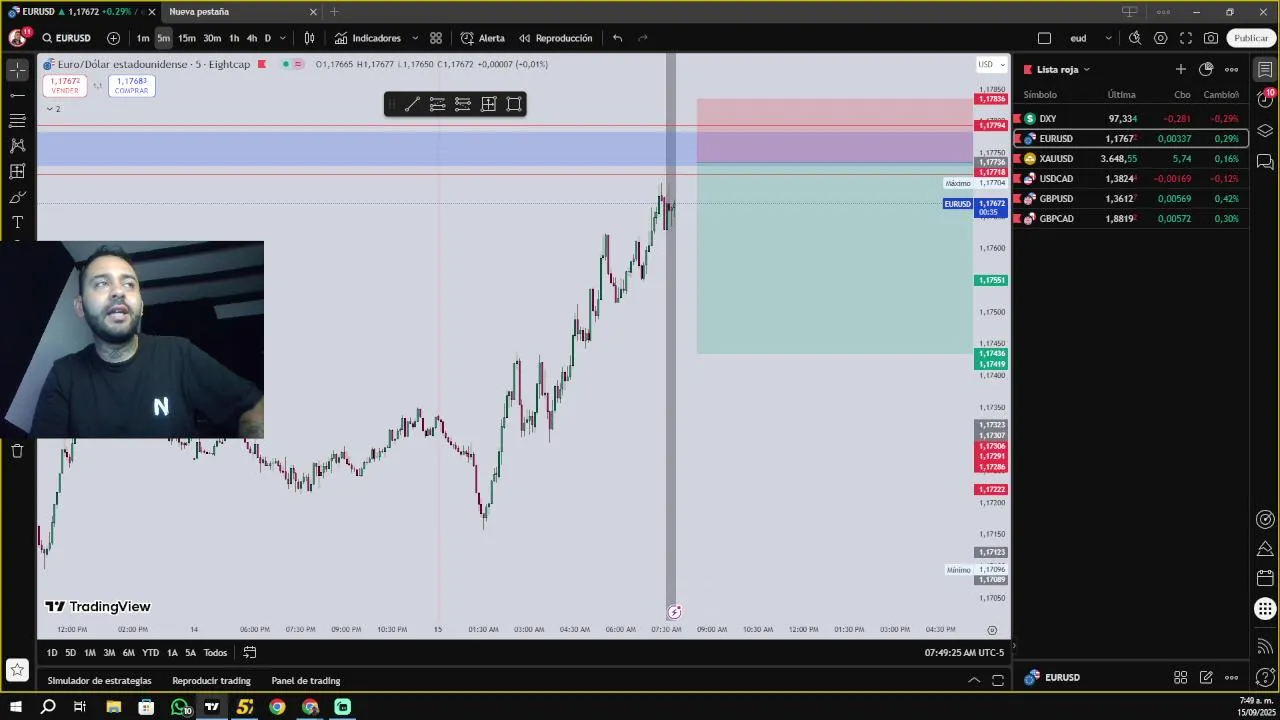Take a chart snapshot with camera icon
This screenshot has height=720, width=1280.
1211,38
